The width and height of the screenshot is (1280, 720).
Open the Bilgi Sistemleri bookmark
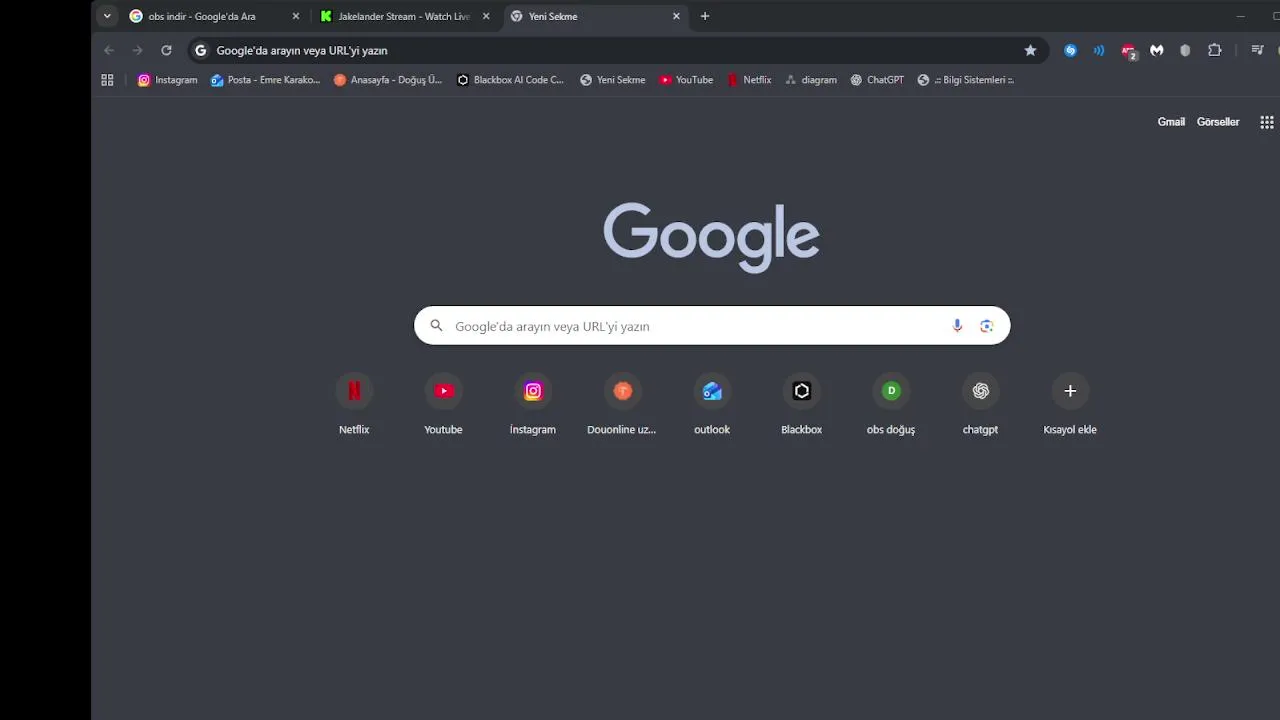(966, 80)
